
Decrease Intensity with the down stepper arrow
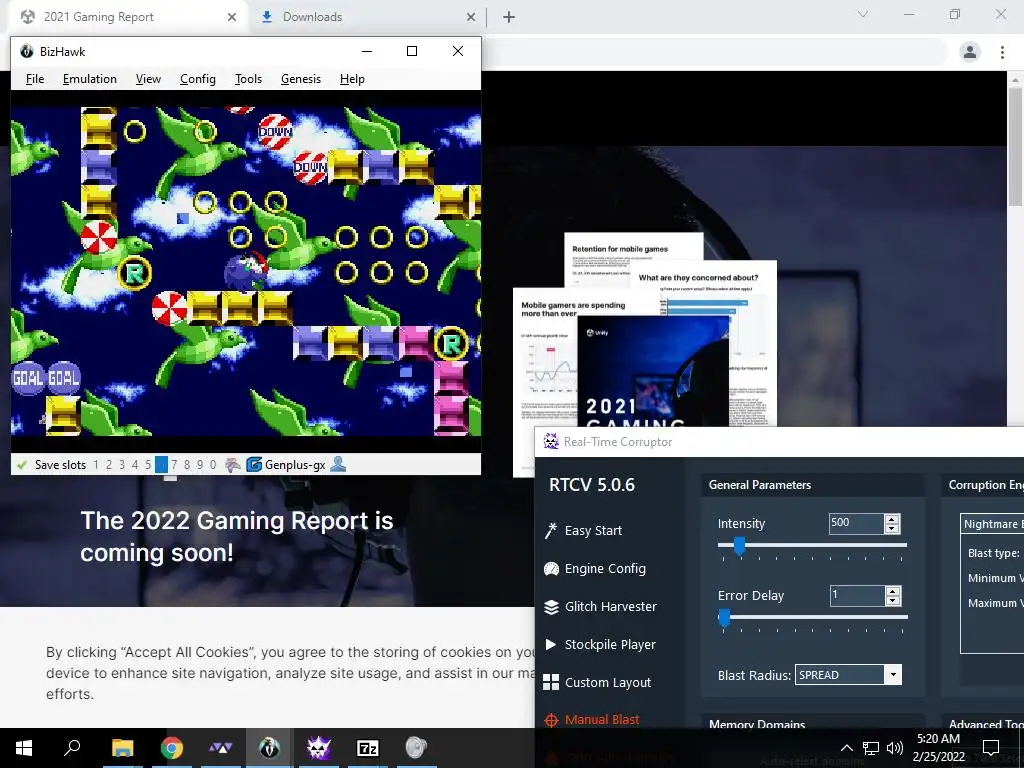[x=892, y=528]
